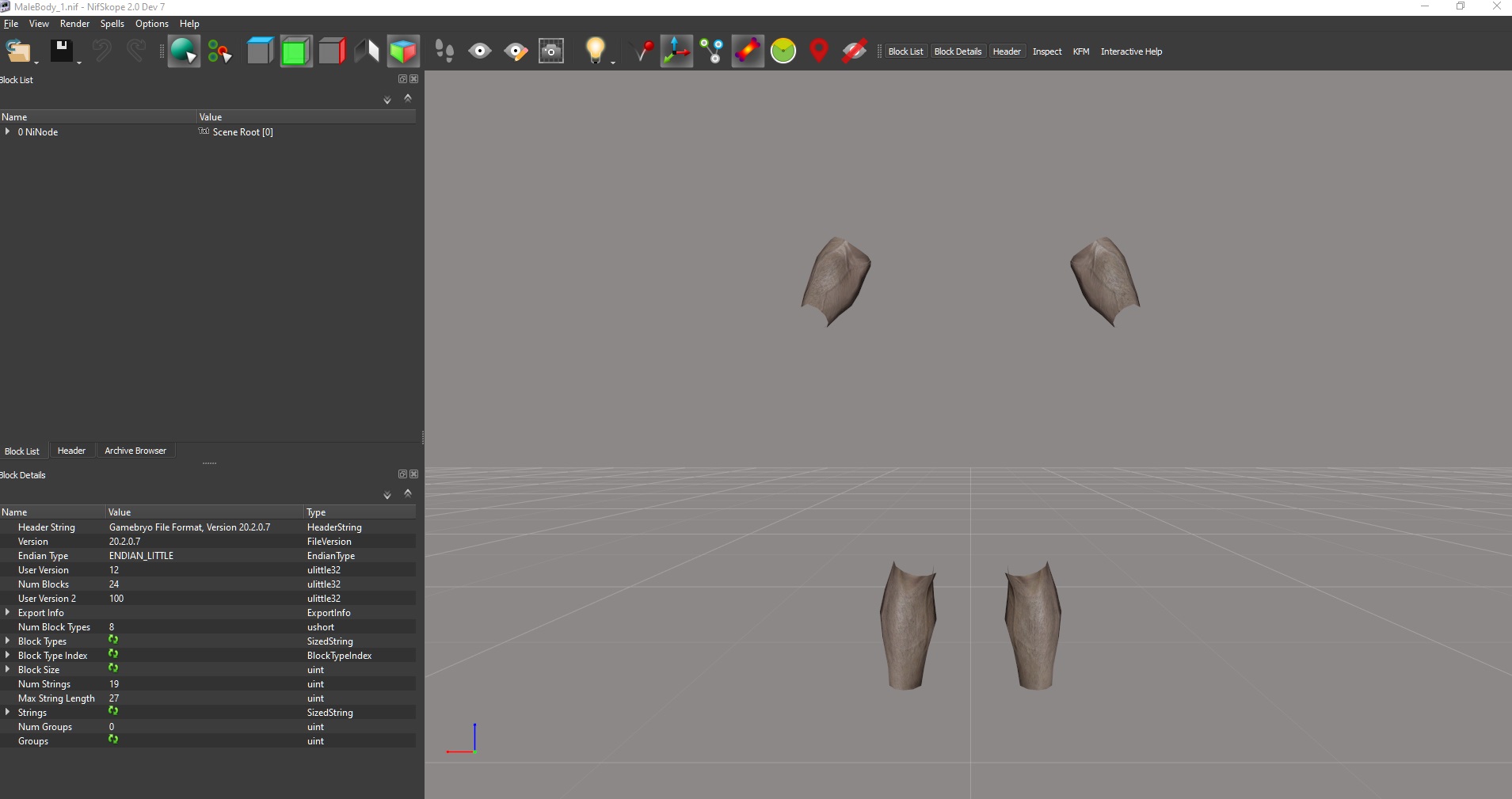Switch to the top view blue cube
This screenshot has height=799, width=1512.
[259, 51]
